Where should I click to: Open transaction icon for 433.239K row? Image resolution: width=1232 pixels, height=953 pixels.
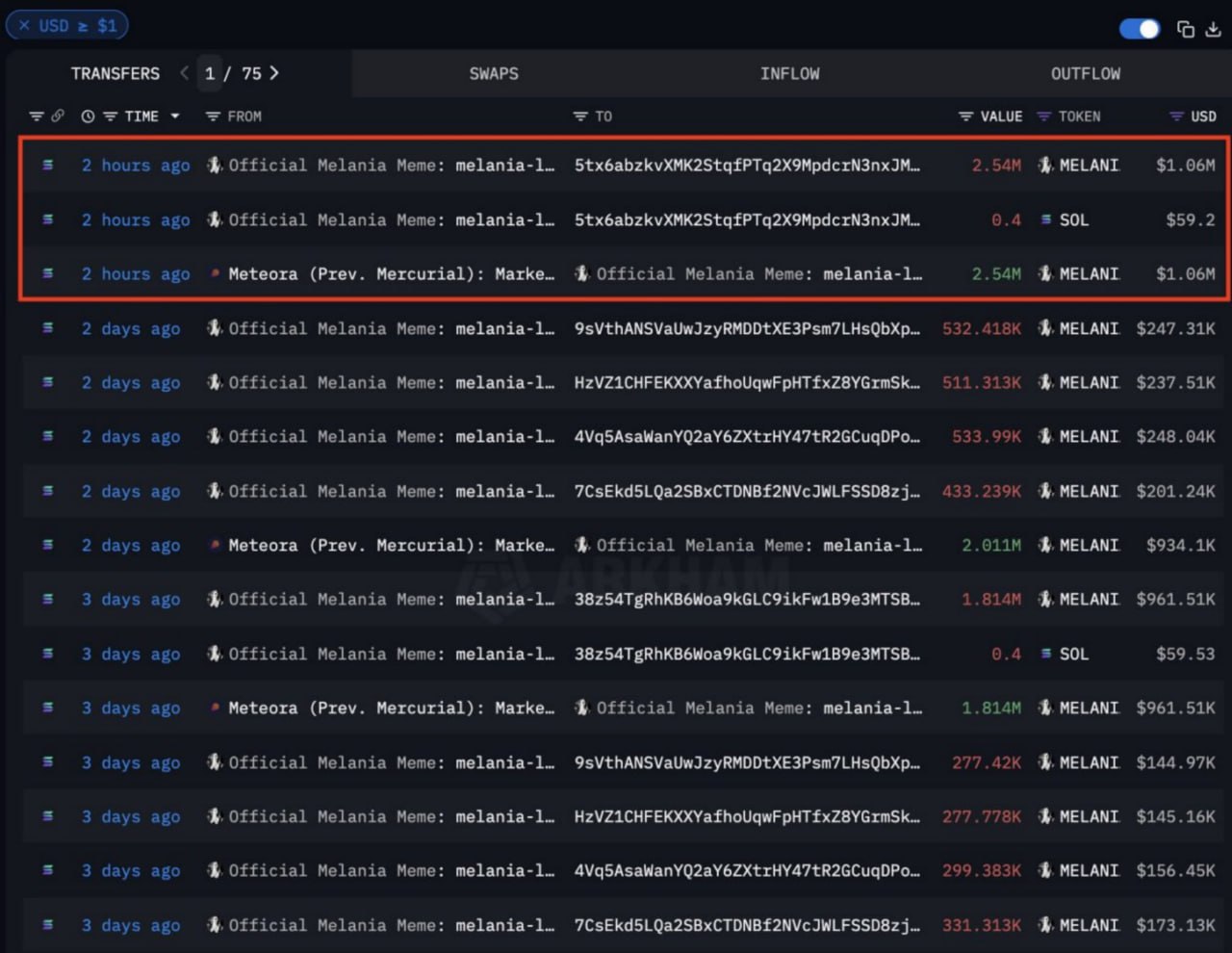(x=48, y=491)
